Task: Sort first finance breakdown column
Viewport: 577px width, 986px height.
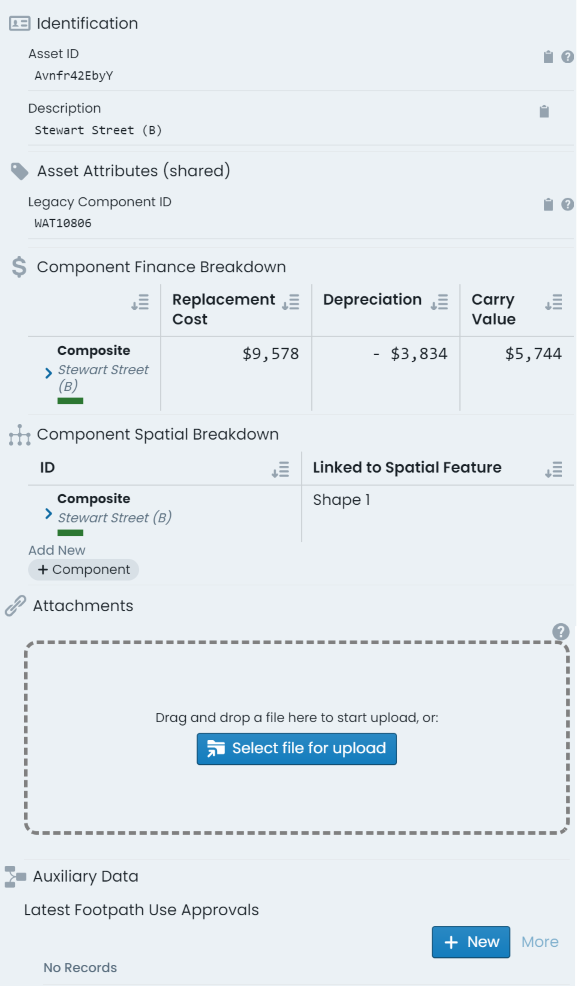Action: point(140,302)
